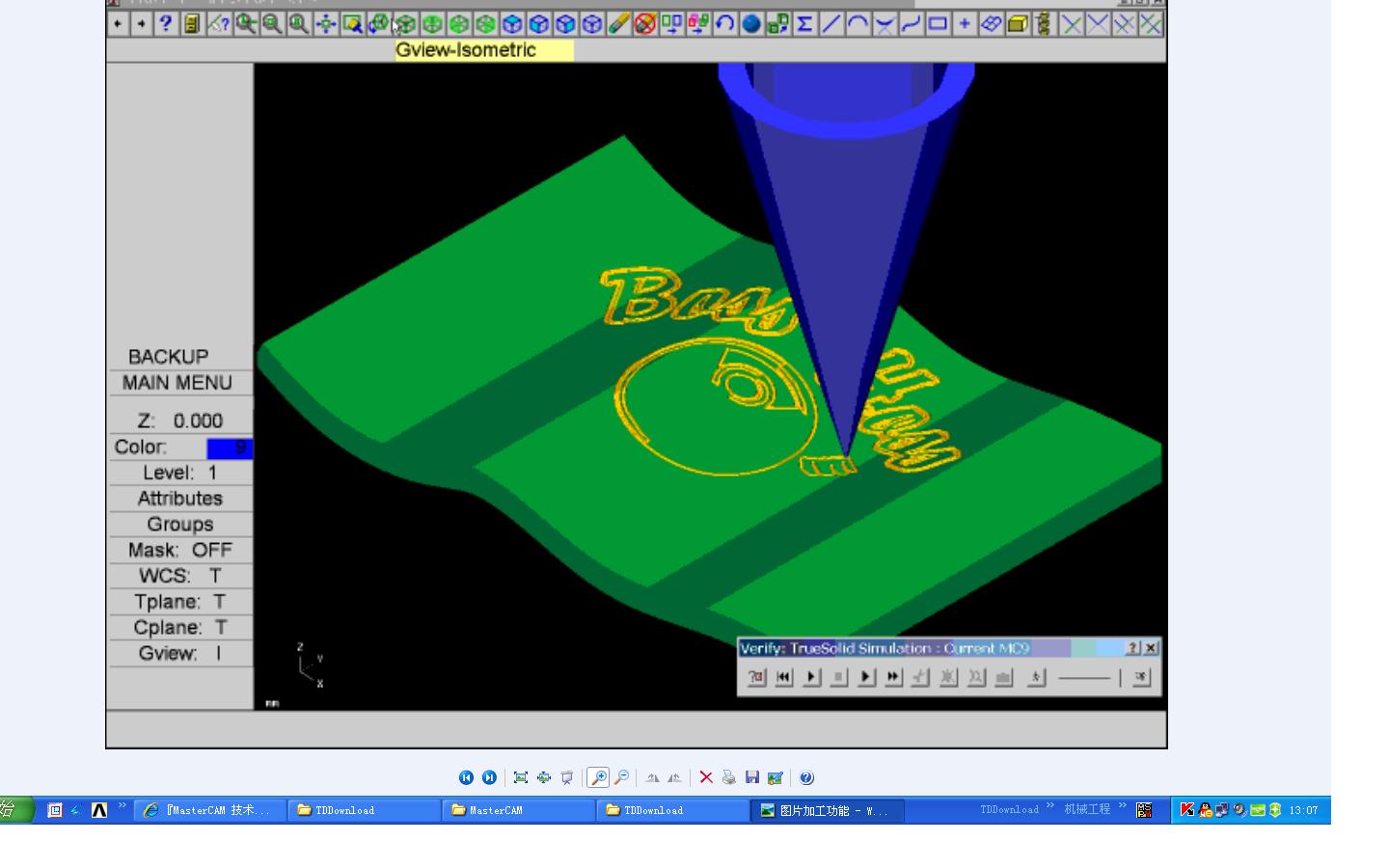1389x868 pixels.
Task: Close the Verify TrueSolid Simulation dialog
Action: click(1151, 648)
